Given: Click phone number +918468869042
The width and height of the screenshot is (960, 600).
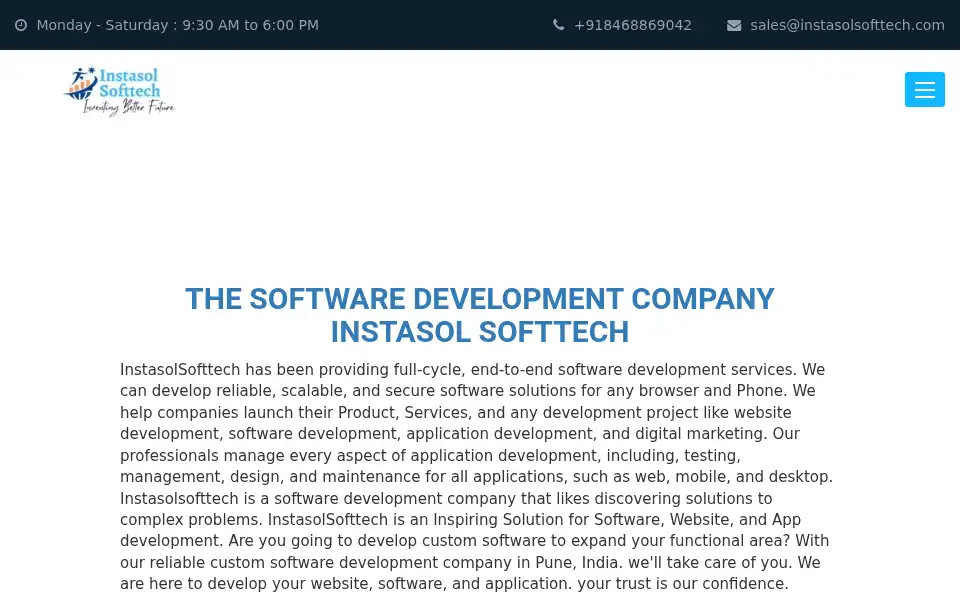Looking at the screenshot, I should pyautogui.click(x=632, y=25).
